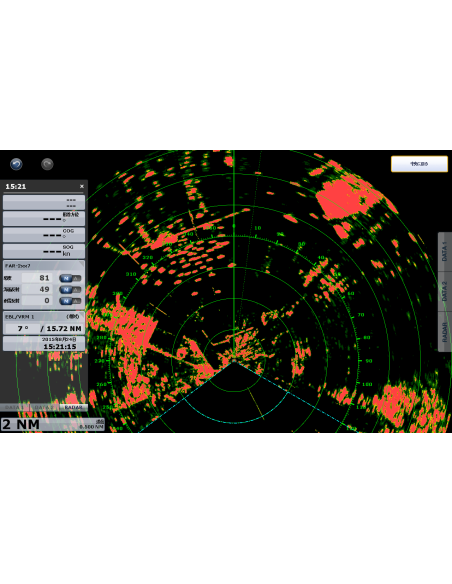Click the EBL bearing field showing 7°
The image size is (452, 584).
pyautogui.click(x=22, y=328)
